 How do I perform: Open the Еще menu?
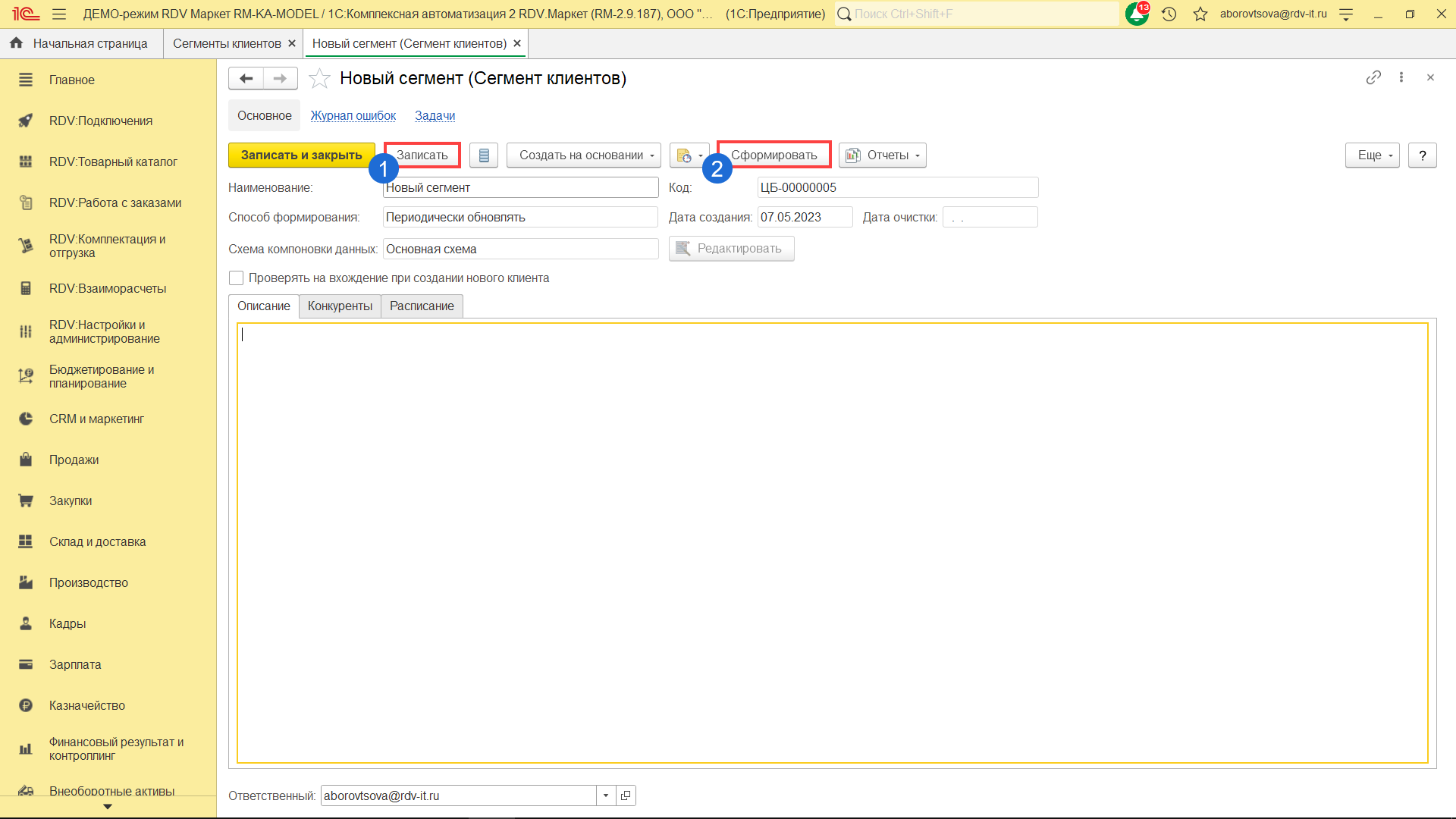1372,155
